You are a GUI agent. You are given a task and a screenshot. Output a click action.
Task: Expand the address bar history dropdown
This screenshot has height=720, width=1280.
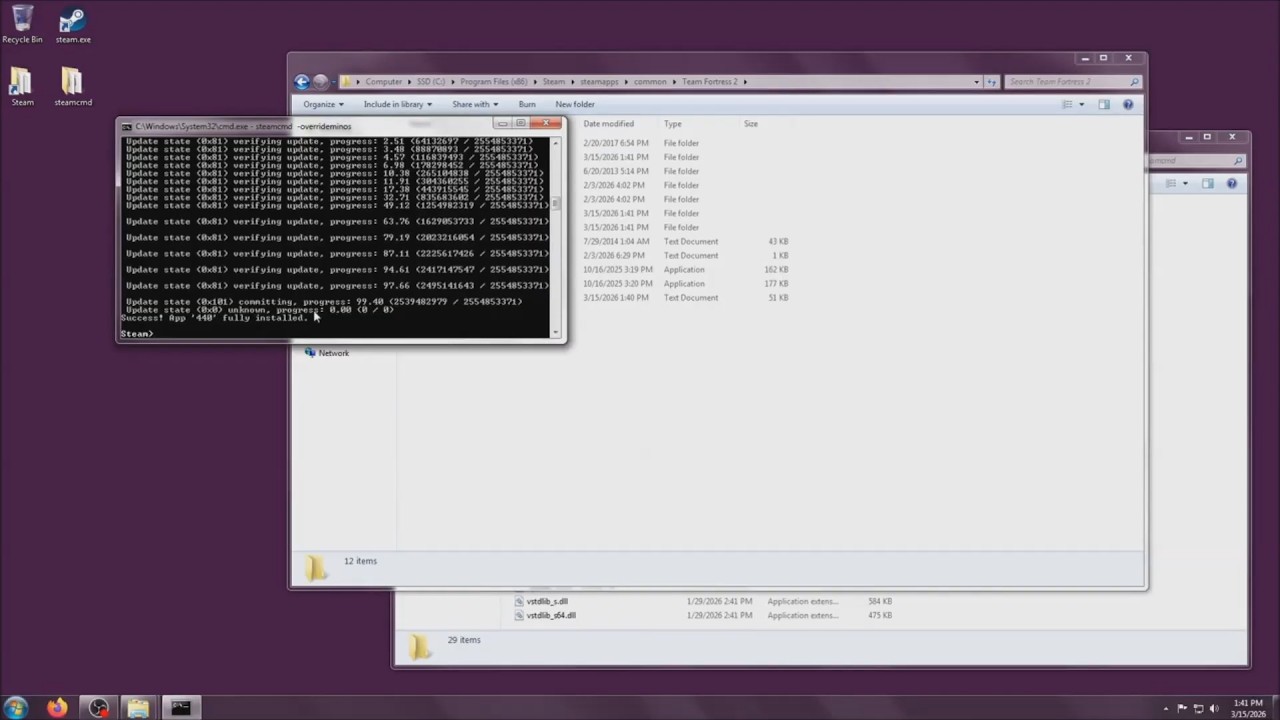coord(976,82)
